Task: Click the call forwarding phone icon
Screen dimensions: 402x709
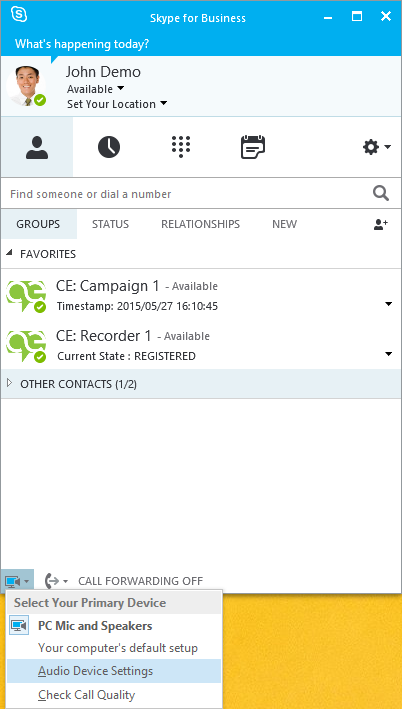Action: (52, 581)
